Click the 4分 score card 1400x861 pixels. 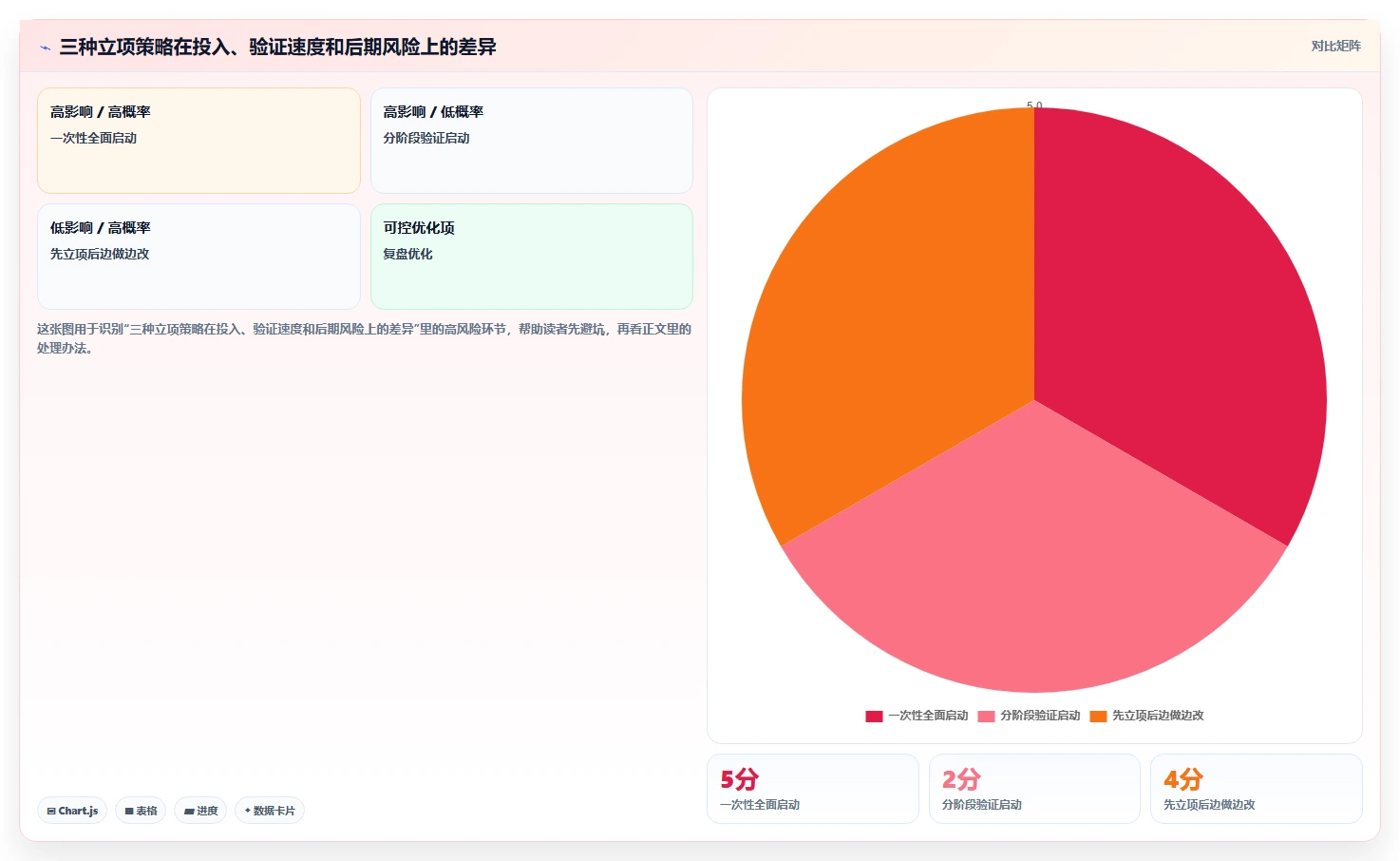point(1256,789)
